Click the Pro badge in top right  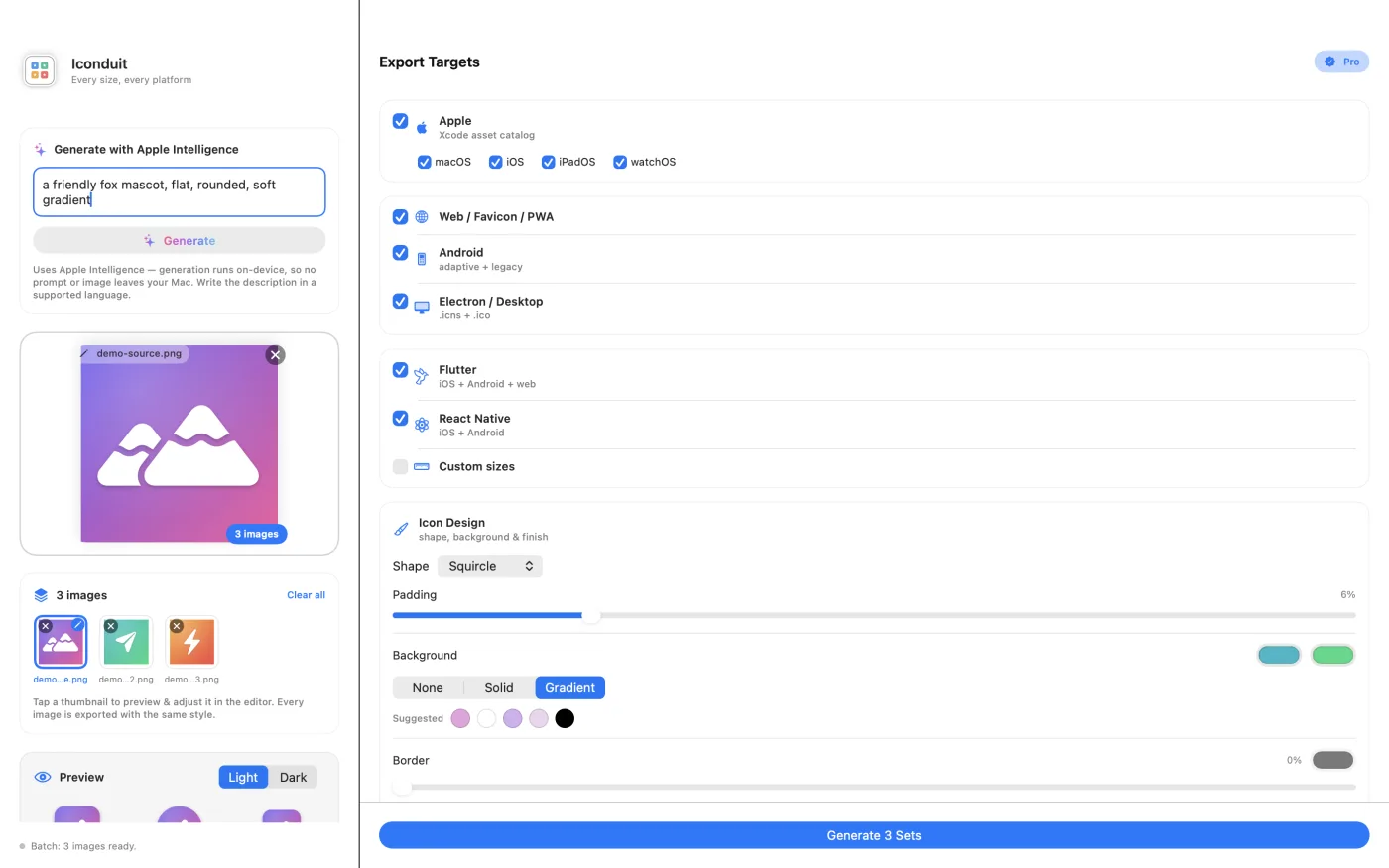pyautogui.click(x=1341, y=62)
